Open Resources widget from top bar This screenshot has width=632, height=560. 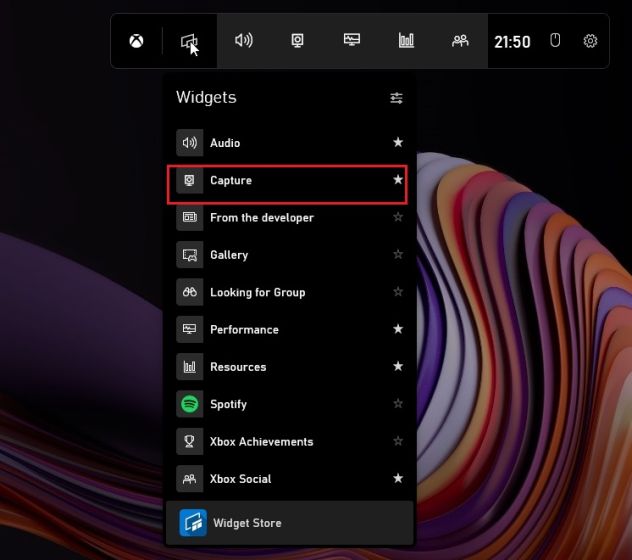coord(406,40)
